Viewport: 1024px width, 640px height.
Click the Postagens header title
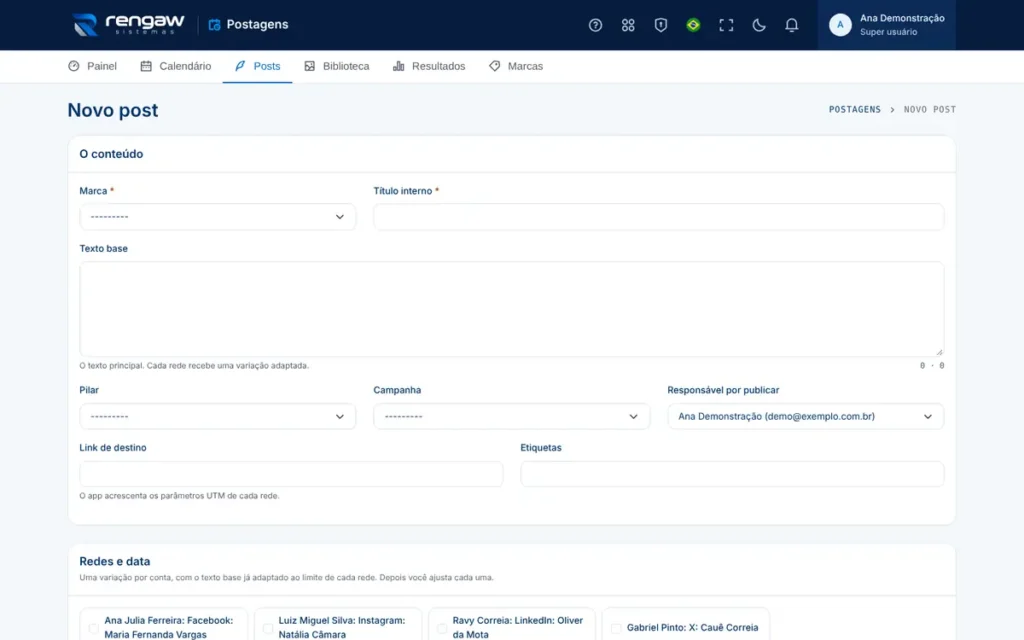257,25
